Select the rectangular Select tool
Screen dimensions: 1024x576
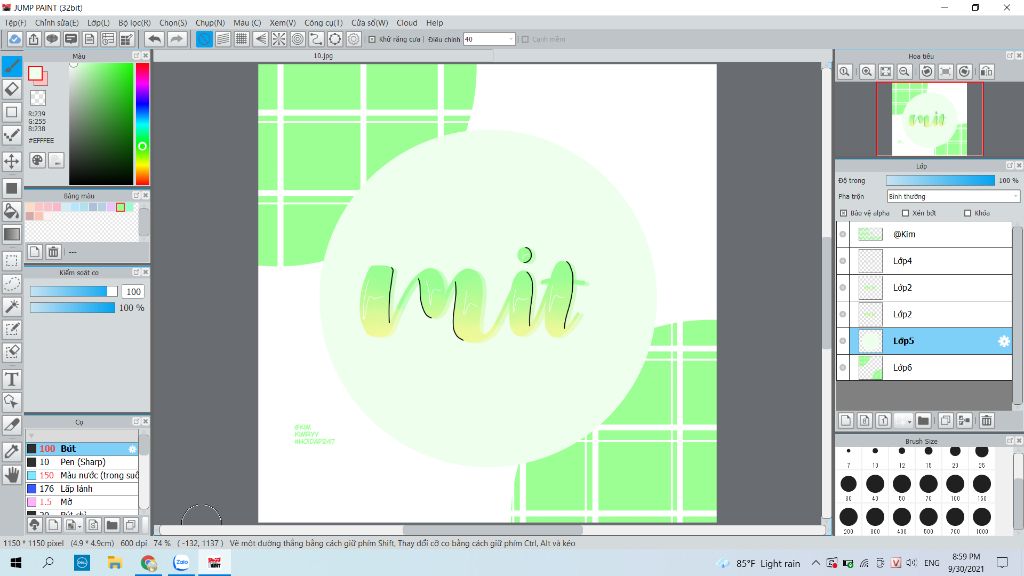pos(12,260)
